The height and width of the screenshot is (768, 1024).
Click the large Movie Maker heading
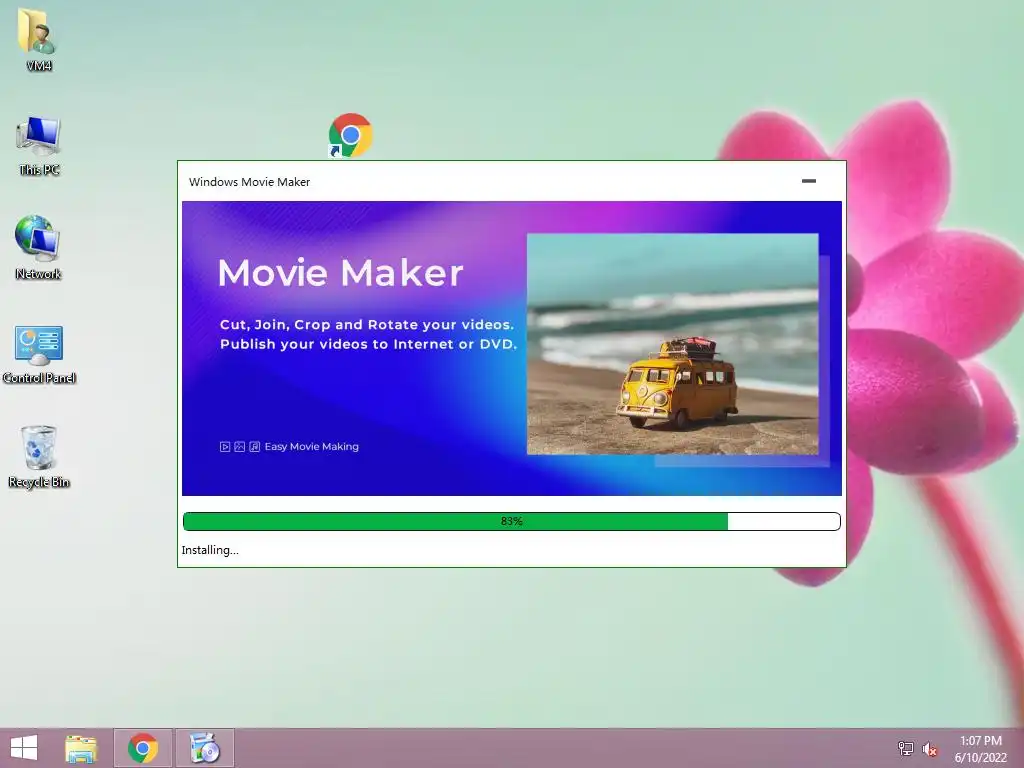coord(340,273)
